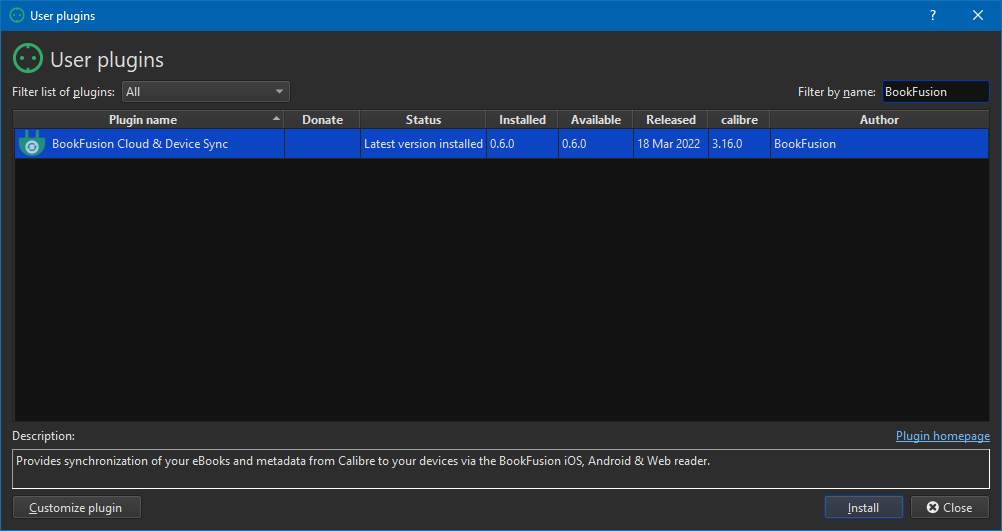Click the BookFusion plugin sync icon
1002x531 pixels.
31,144
